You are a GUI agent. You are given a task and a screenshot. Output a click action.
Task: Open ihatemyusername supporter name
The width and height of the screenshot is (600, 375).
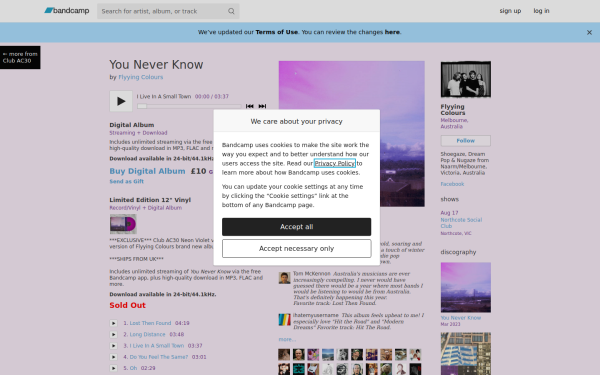[x=316, y=315]
